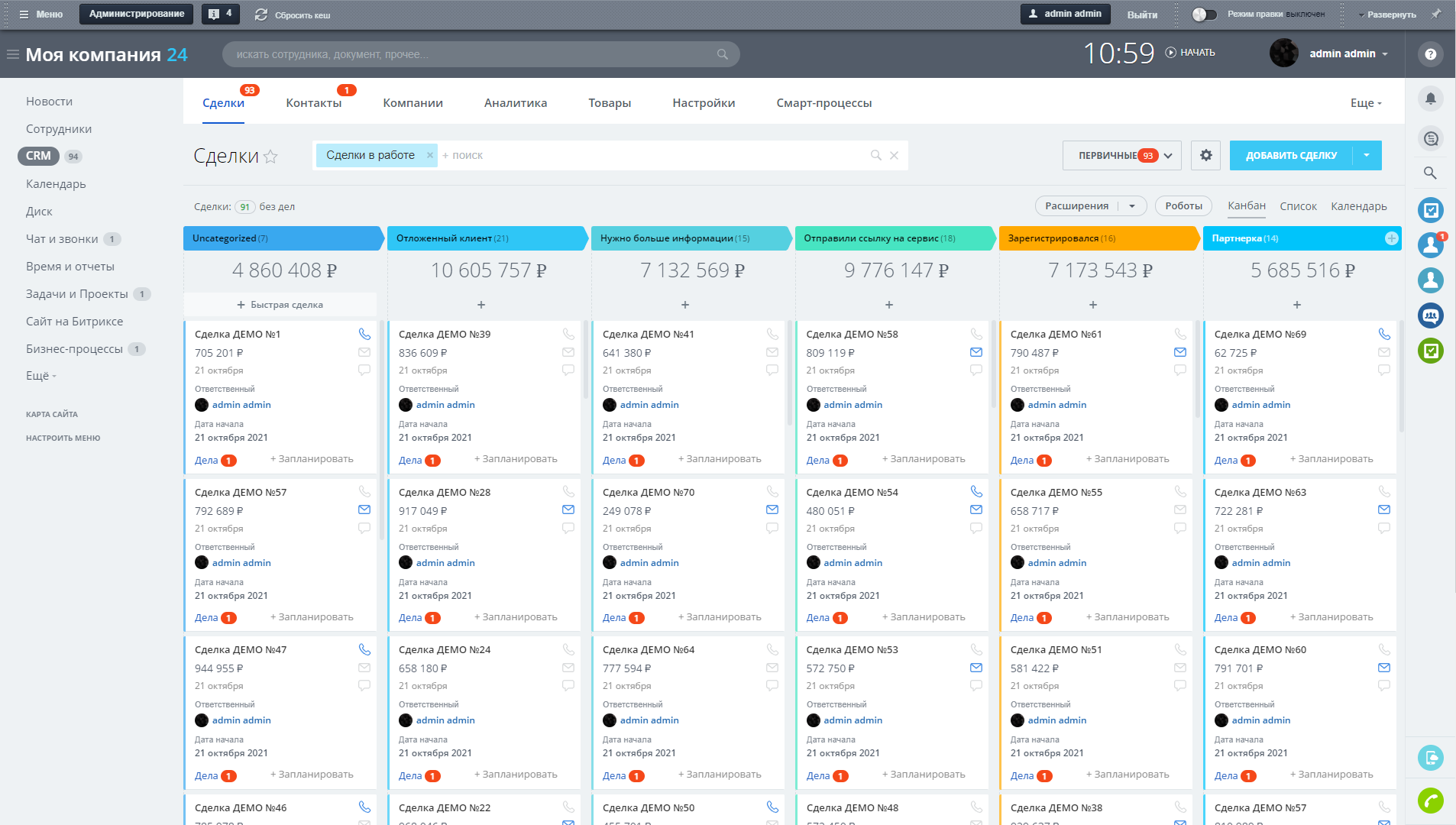Click the Роботы button

1183,206
